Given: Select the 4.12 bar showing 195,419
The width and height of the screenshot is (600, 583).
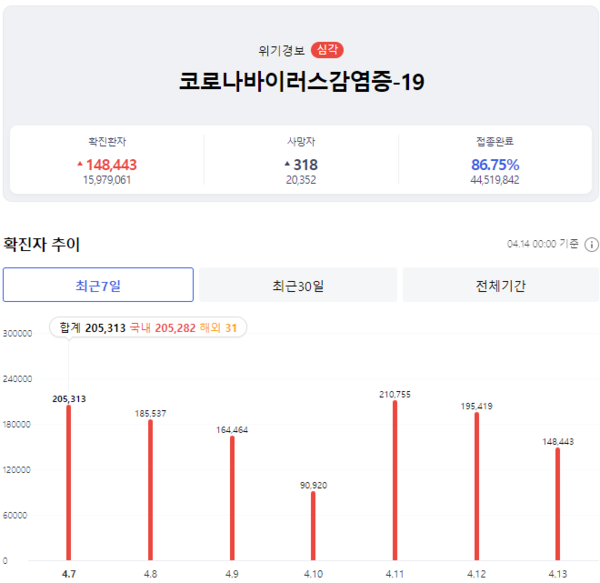Looking at the screenshot, I should [476, 486].
